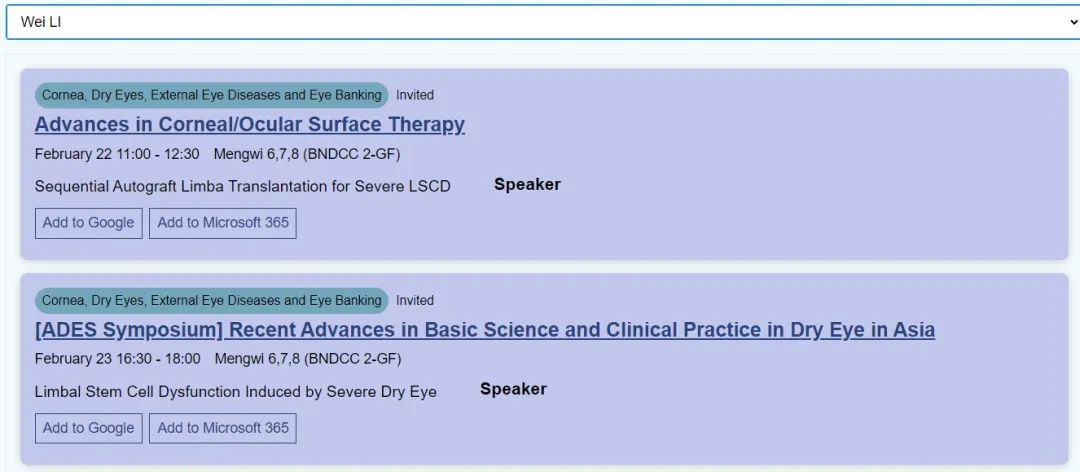
Task: Click the Cornea category tag above ADES Symposium
Action: pos(212,300)
